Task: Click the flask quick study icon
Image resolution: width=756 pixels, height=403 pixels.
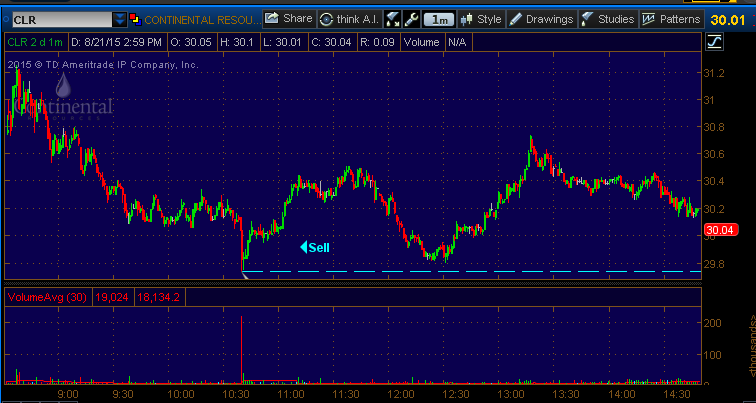Action: pos(393,18)
